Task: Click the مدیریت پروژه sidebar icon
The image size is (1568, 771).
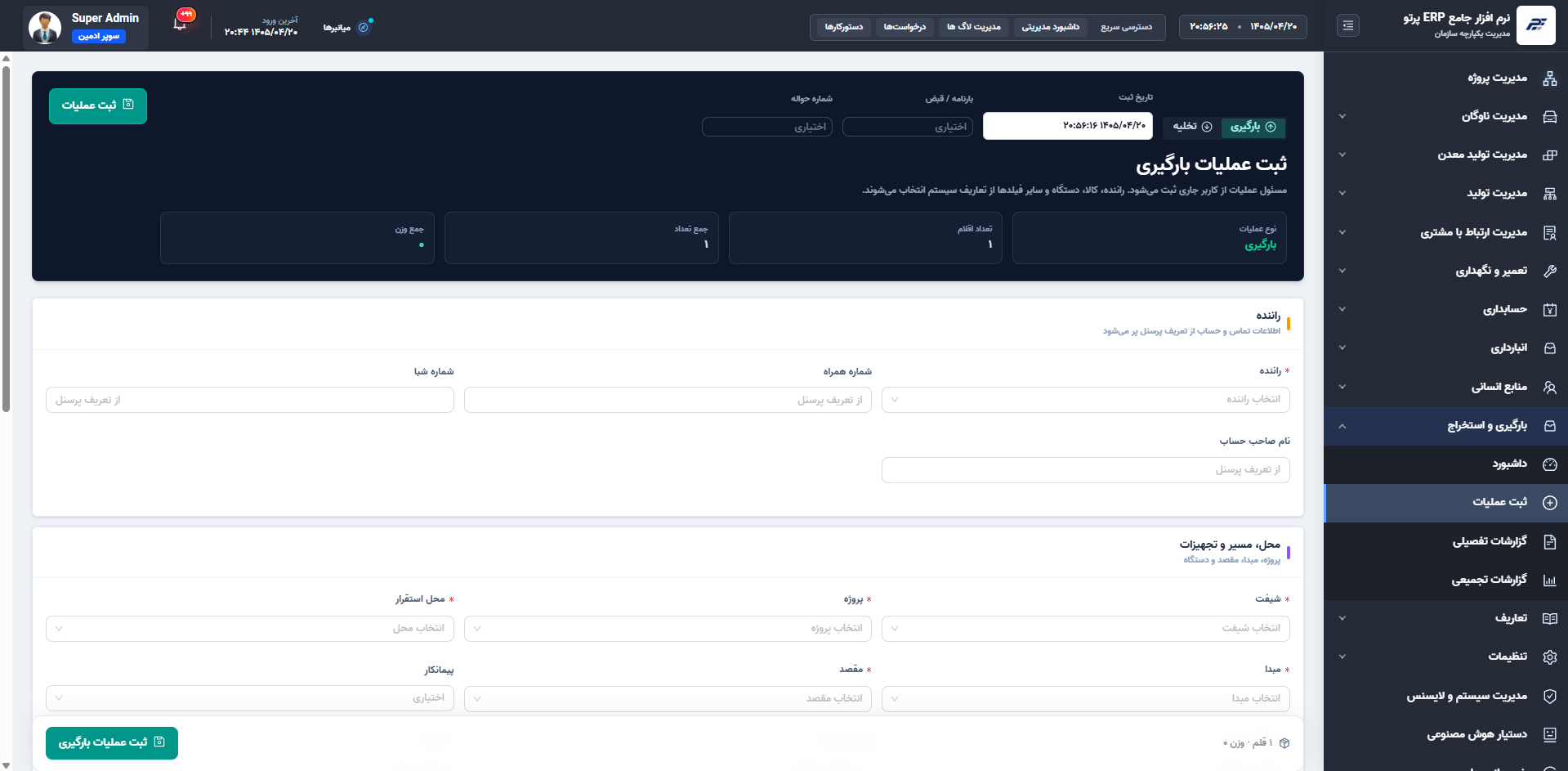Action: click(1549, 78)
